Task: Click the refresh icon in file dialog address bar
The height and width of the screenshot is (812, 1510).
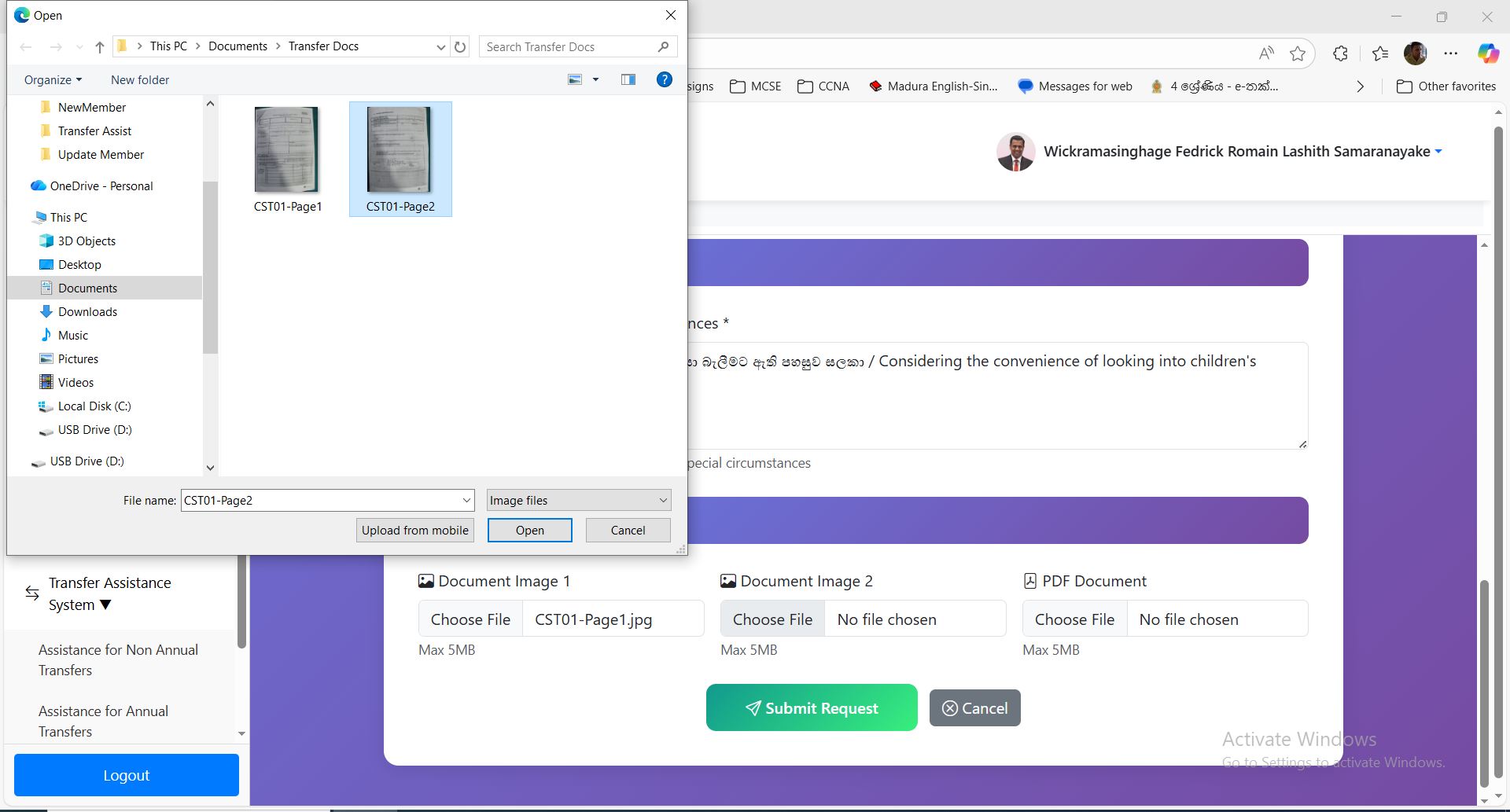Action: 460,47
